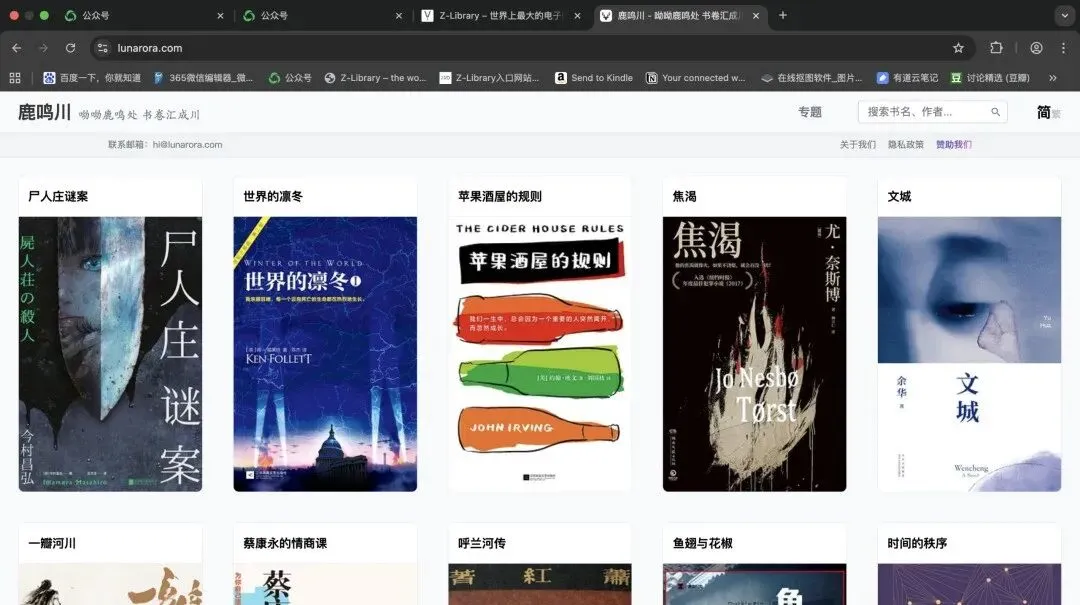Open the Your connected w... bookmark
This screenshot has height=605, width=1080.
point(696,78)
